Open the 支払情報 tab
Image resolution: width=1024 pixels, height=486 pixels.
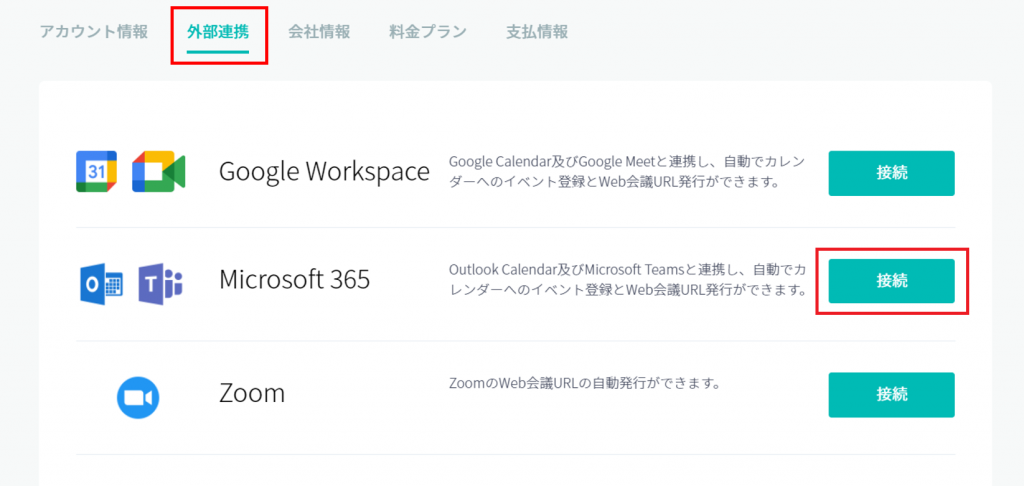tap(537, 31)
